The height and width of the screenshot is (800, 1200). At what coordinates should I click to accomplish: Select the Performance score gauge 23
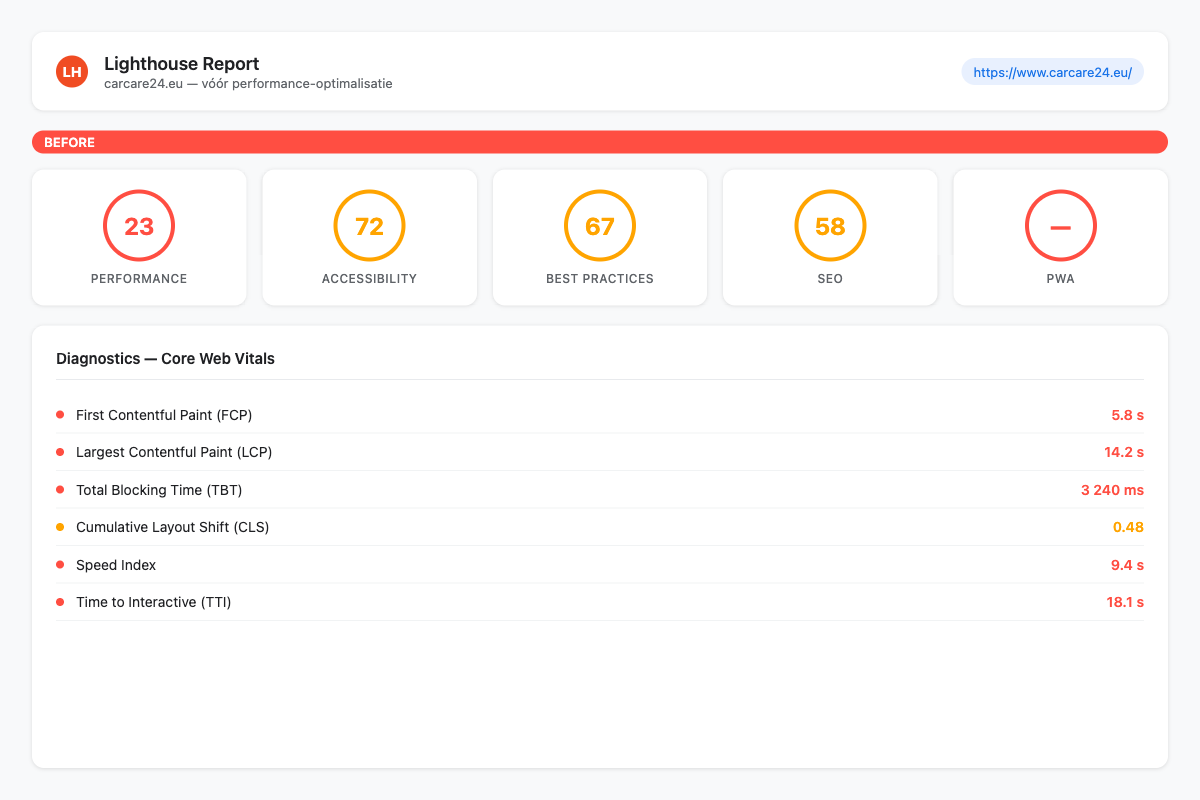[139, 226]
